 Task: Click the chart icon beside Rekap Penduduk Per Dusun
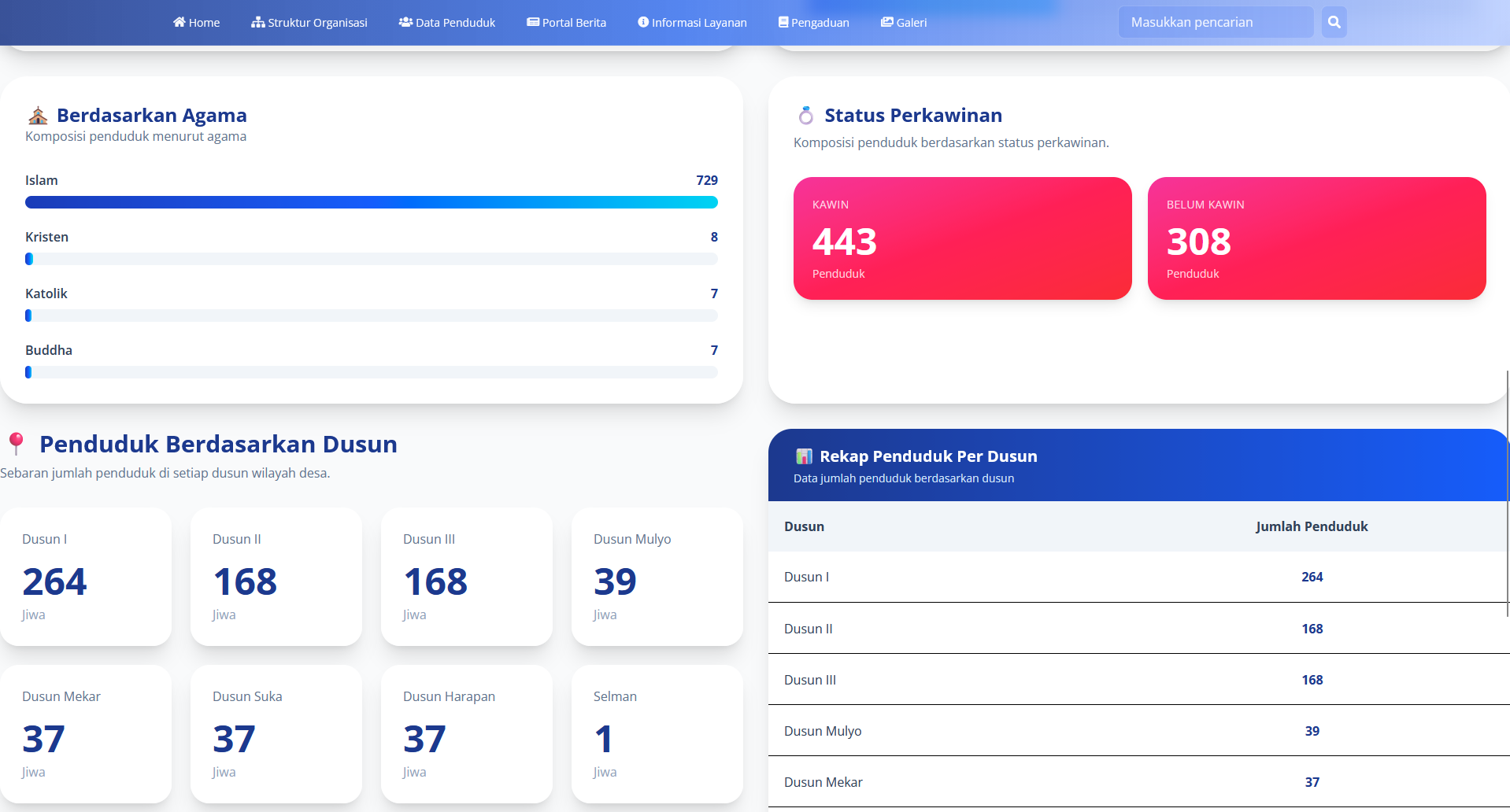(x=804, y=456)
